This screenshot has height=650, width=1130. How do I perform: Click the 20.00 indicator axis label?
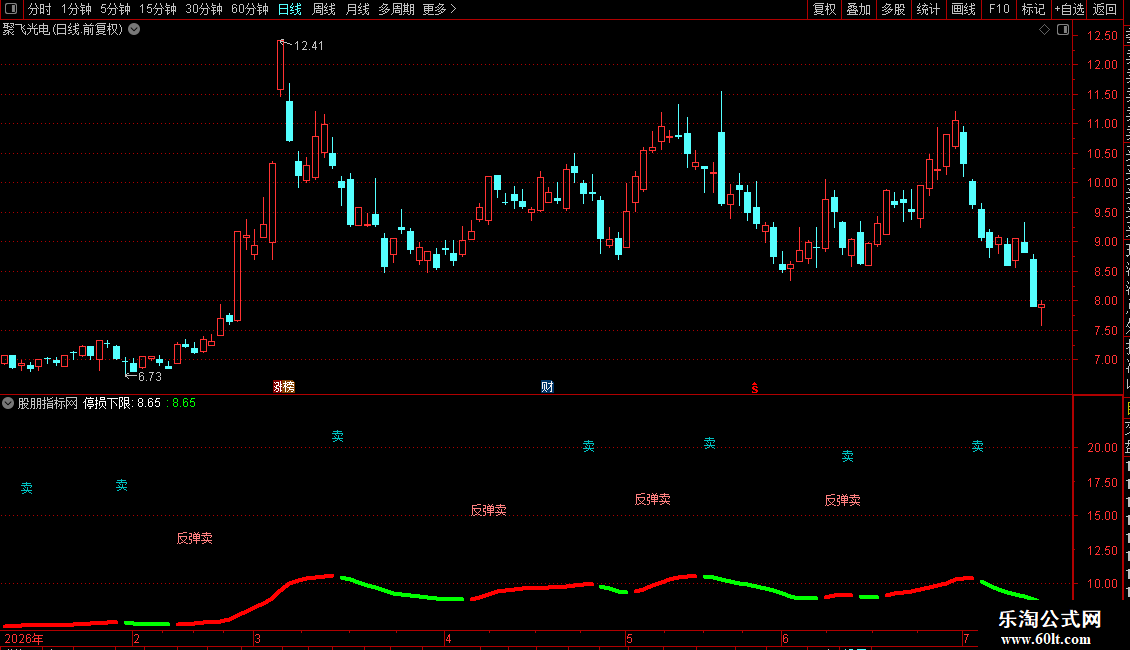(1103, 448)
